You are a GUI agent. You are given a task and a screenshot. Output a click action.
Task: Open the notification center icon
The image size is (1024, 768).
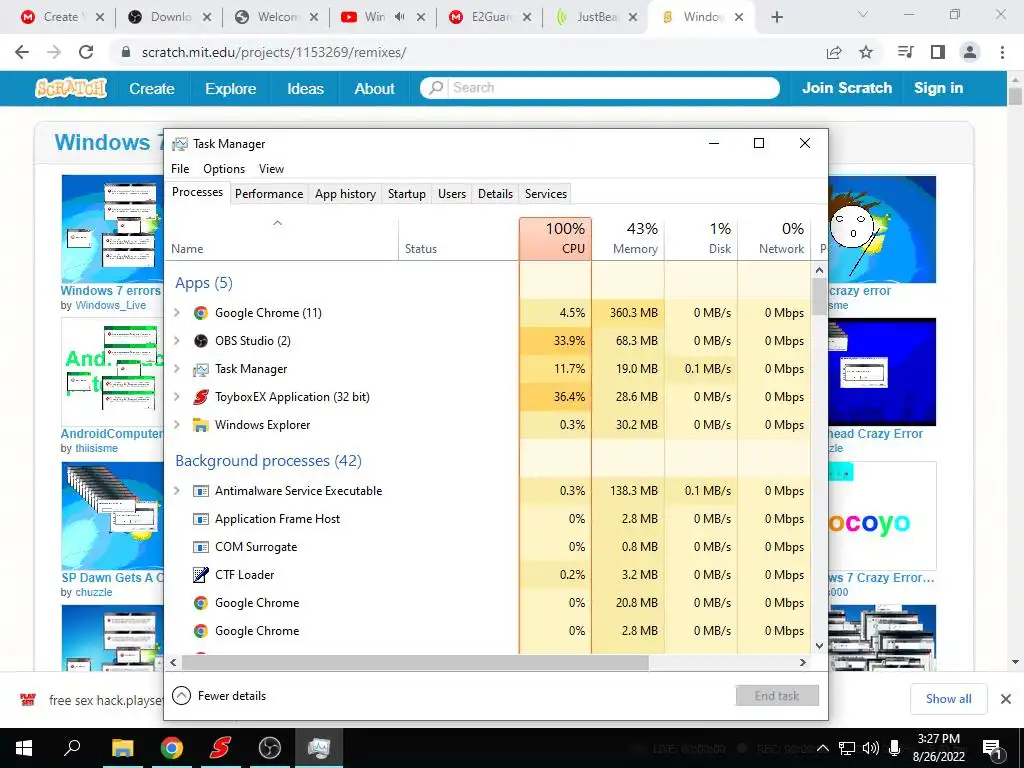click(992, 748)
